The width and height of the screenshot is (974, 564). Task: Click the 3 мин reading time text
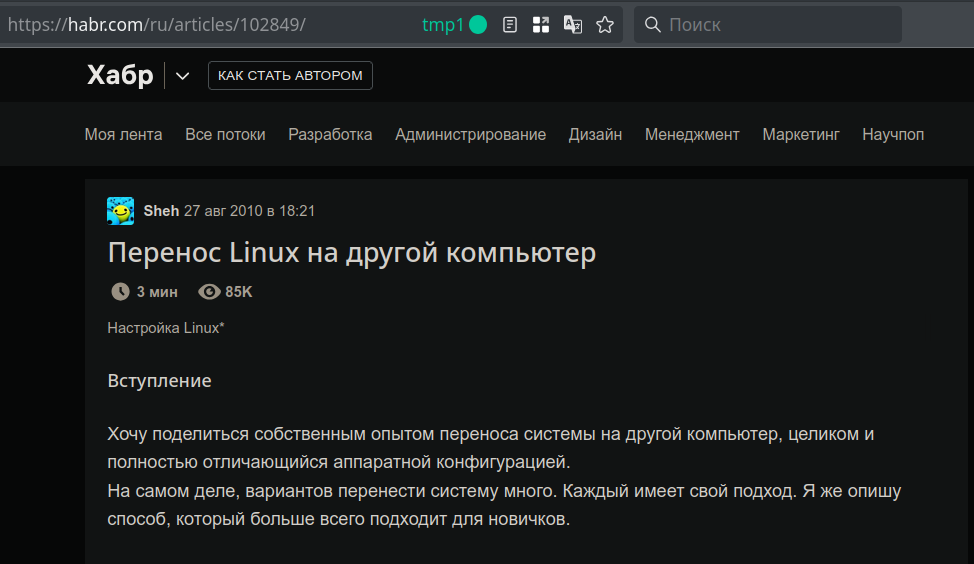(157, 292)
